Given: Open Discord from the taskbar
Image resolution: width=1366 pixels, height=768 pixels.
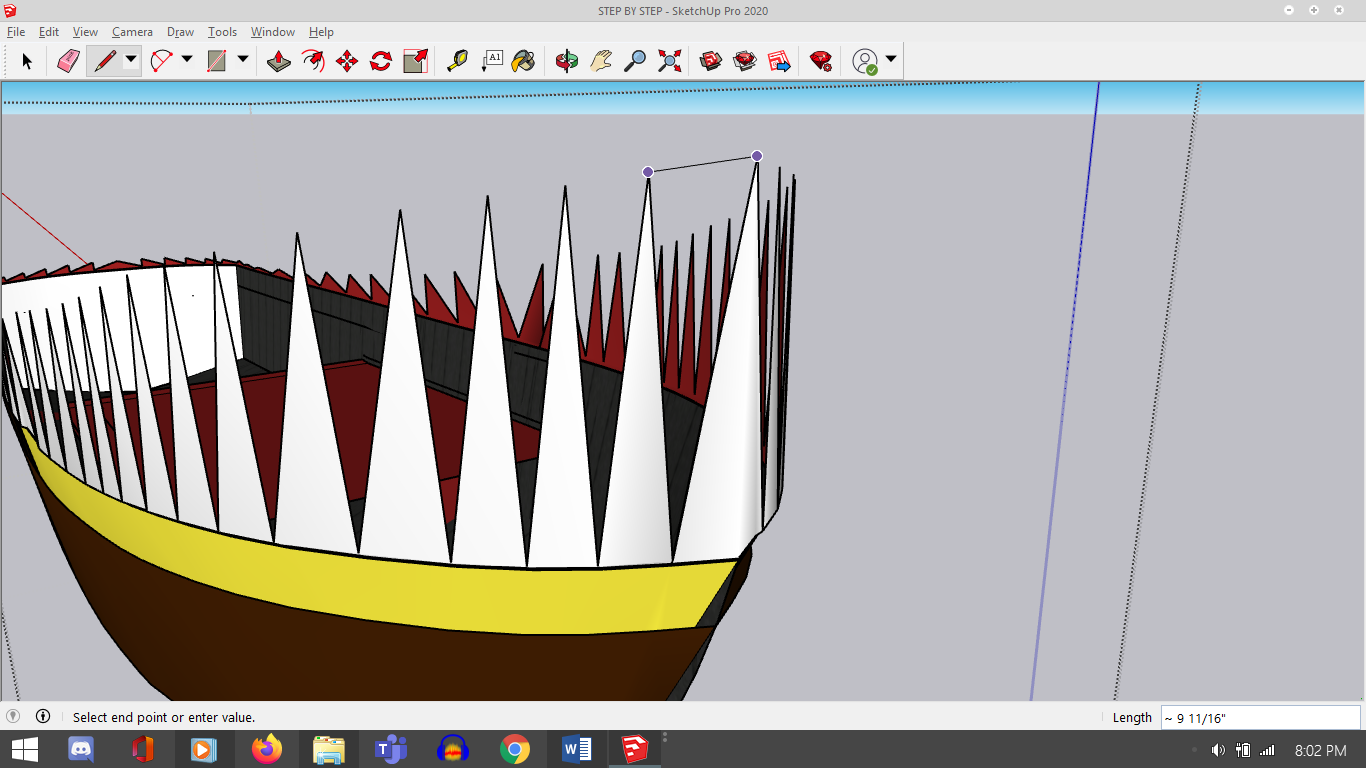Looking at the screenshot, I should pos(80,749).
